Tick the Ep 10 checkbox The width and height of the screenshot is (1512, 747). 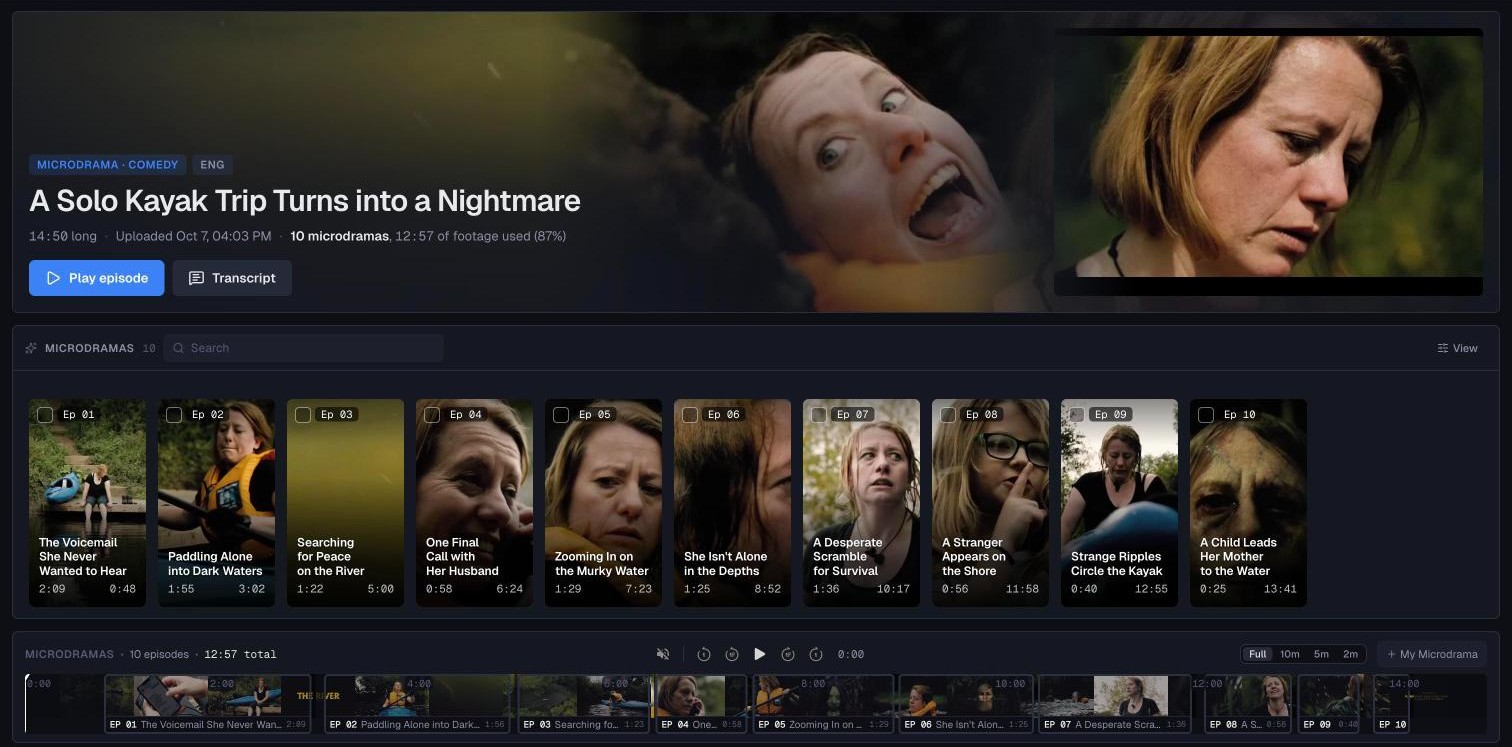(x=1206, y=414)
